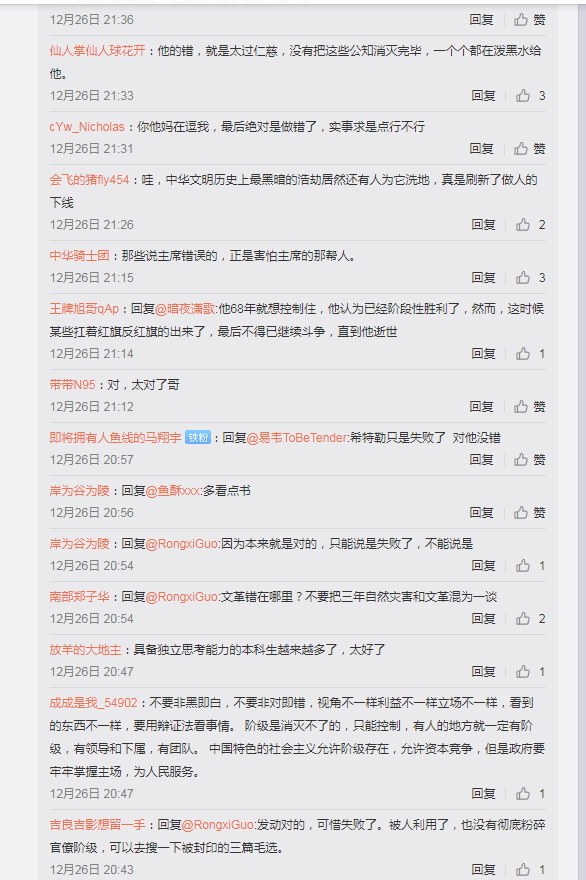Like 中华骑士团's comment
This screenshot has width=586, height=880.
[x=530, y=278]
